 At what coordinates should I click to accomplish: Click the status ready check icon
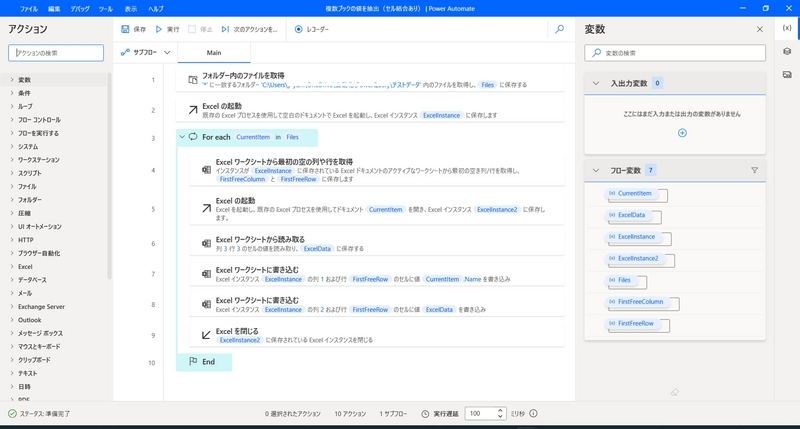(x=12, y=414)
